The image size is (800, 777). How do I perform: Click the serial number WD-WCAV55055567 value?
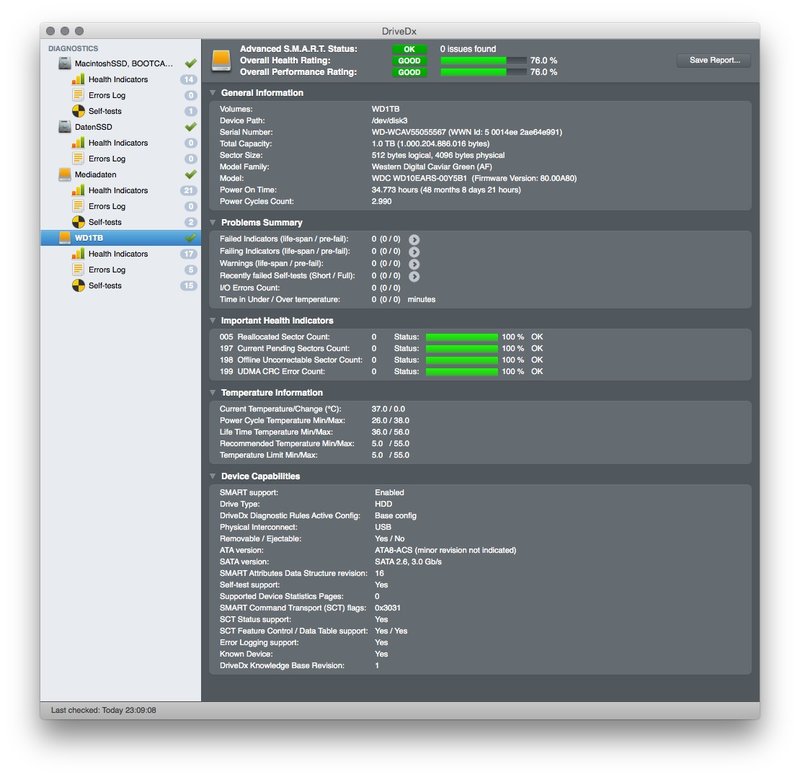pyautogui.click(x=409, y=132)
